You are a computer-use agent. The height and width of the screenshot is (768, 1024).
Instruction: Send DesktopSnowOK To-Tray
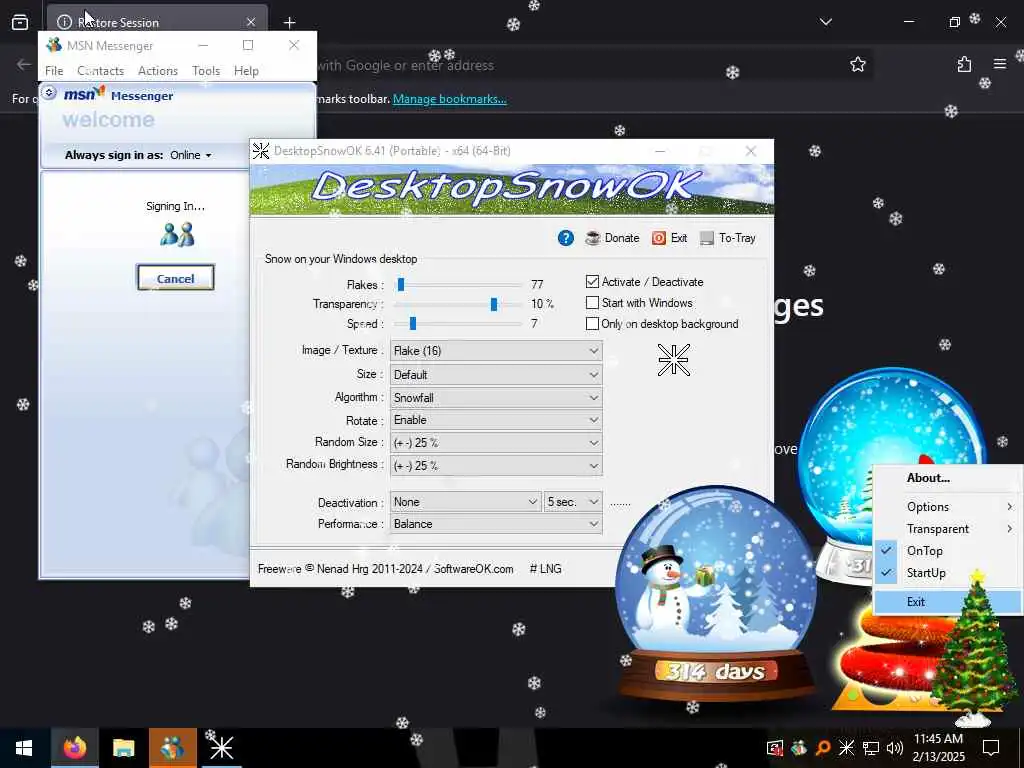coord(728,238)
